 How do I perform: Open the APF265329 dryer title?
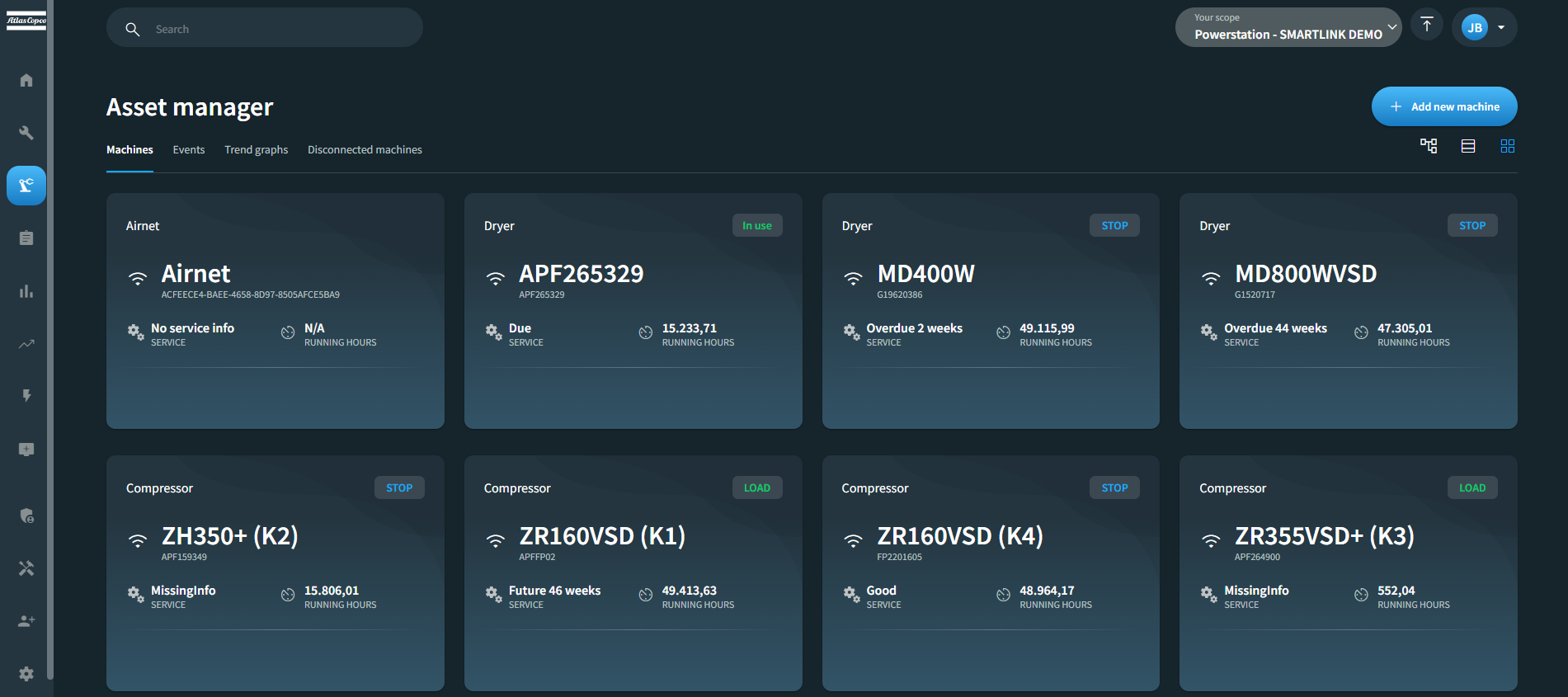point(582,274)
